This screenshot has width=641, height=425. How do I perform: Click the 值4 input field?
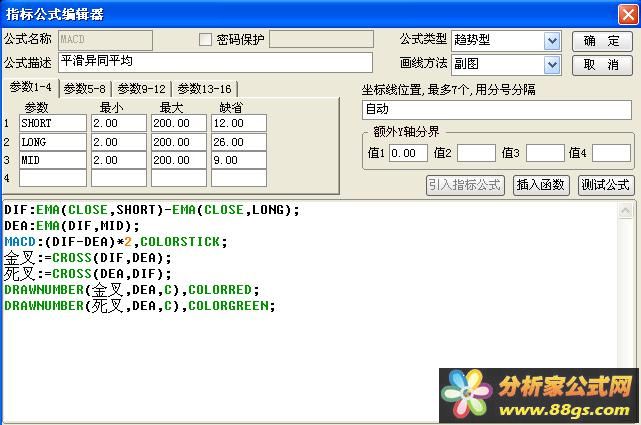pos(611,153)
